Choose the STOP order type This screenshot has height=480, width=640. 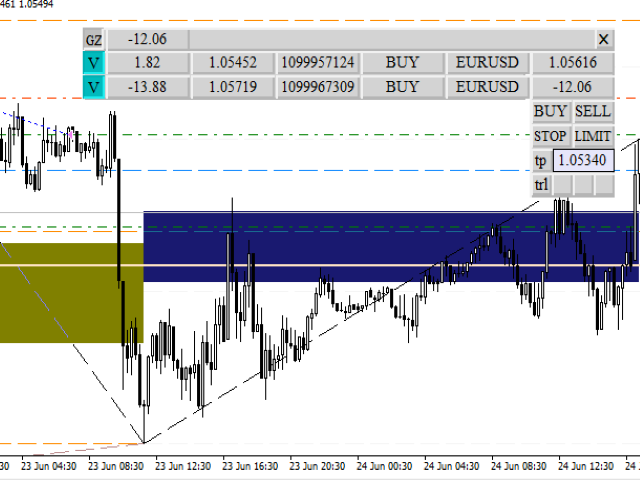point(551,136)
